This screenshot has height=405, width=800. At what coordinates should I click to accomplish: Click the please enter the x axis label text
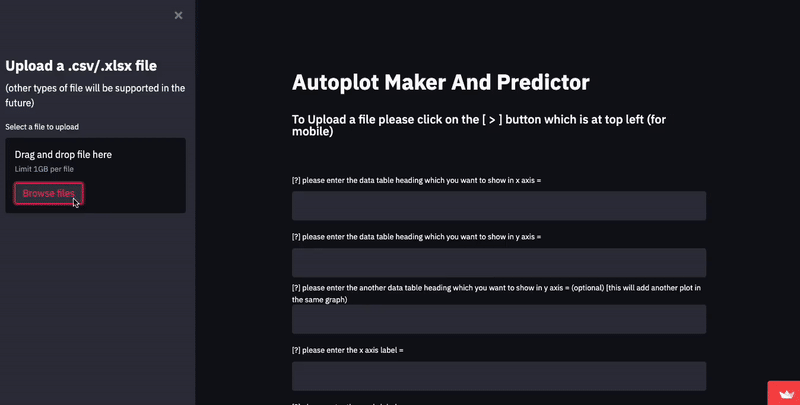347,350
